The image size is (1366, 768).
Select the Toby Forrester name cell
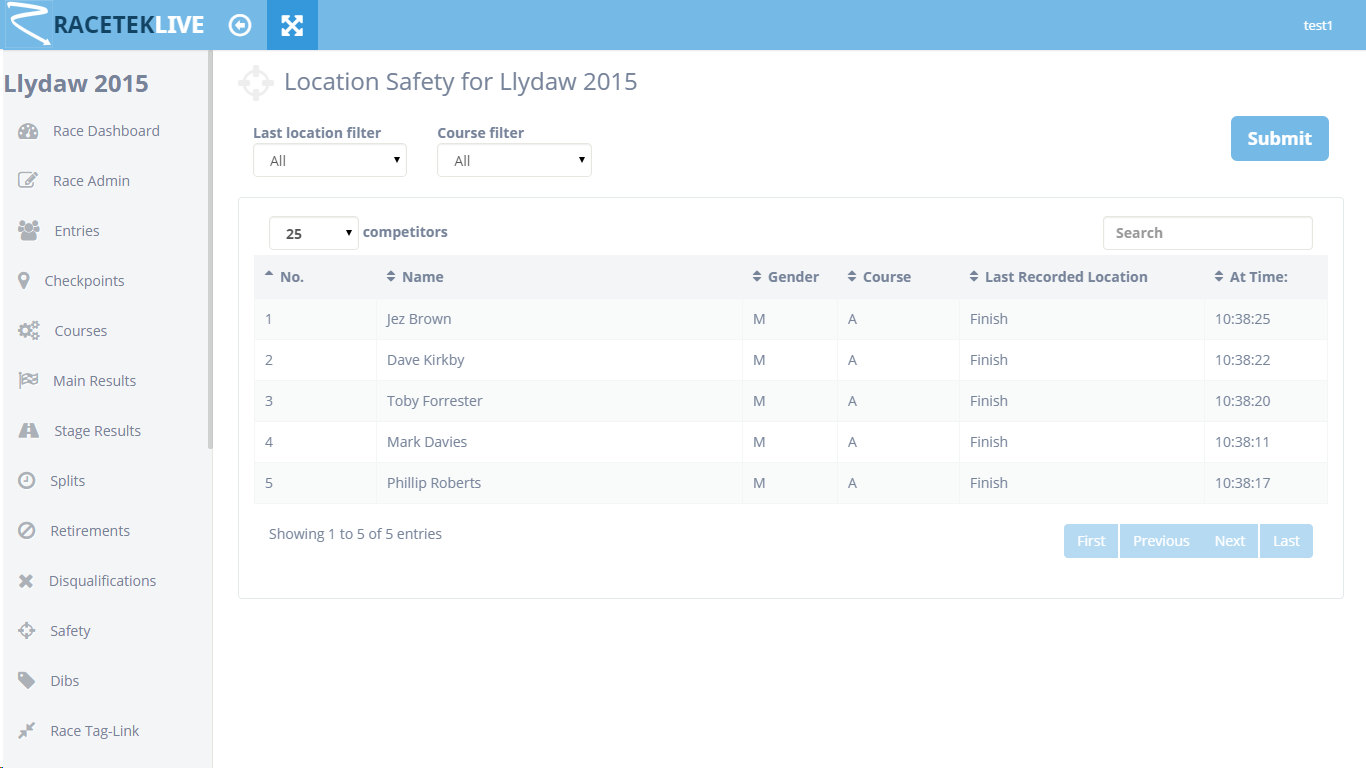tap(559, 401)
